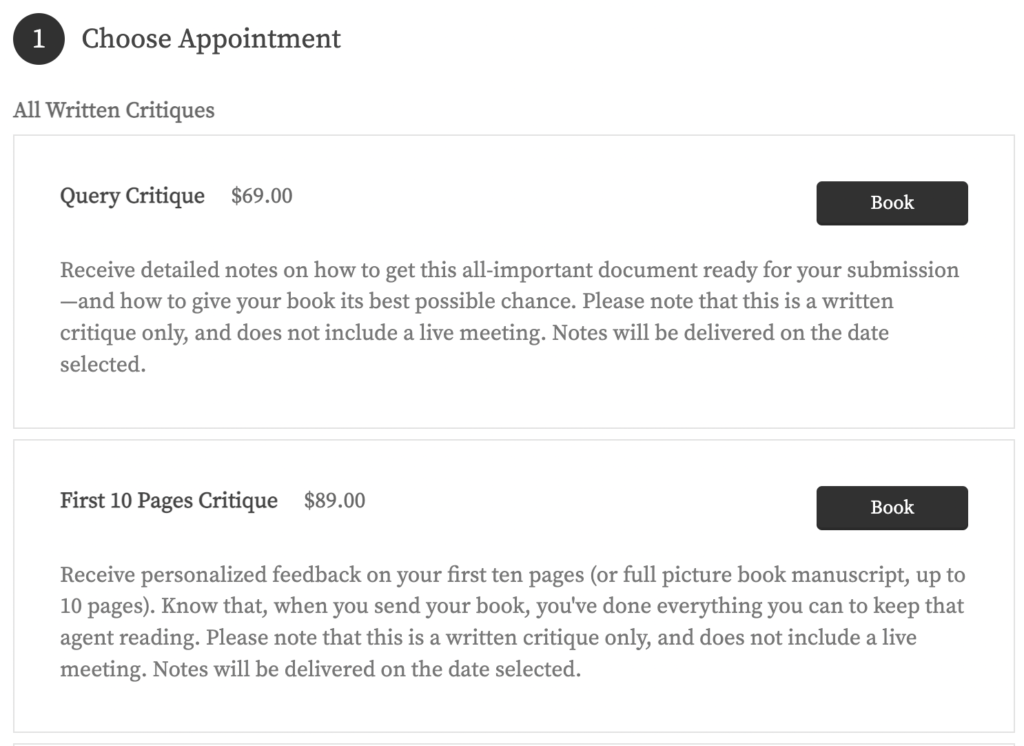Select the Query Critique title
This screenshot has width=1024, height=746.
click(132, 196)
